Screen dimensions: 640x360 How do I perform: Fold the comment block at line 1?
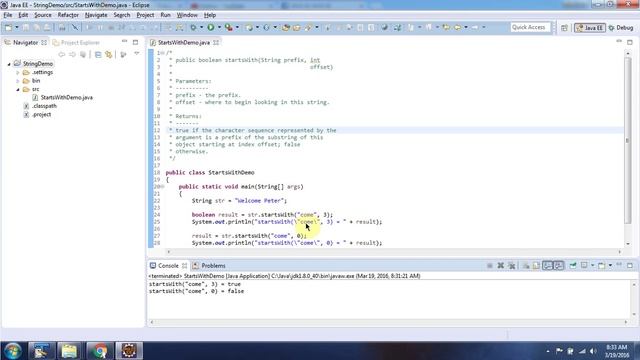point(163,53)
